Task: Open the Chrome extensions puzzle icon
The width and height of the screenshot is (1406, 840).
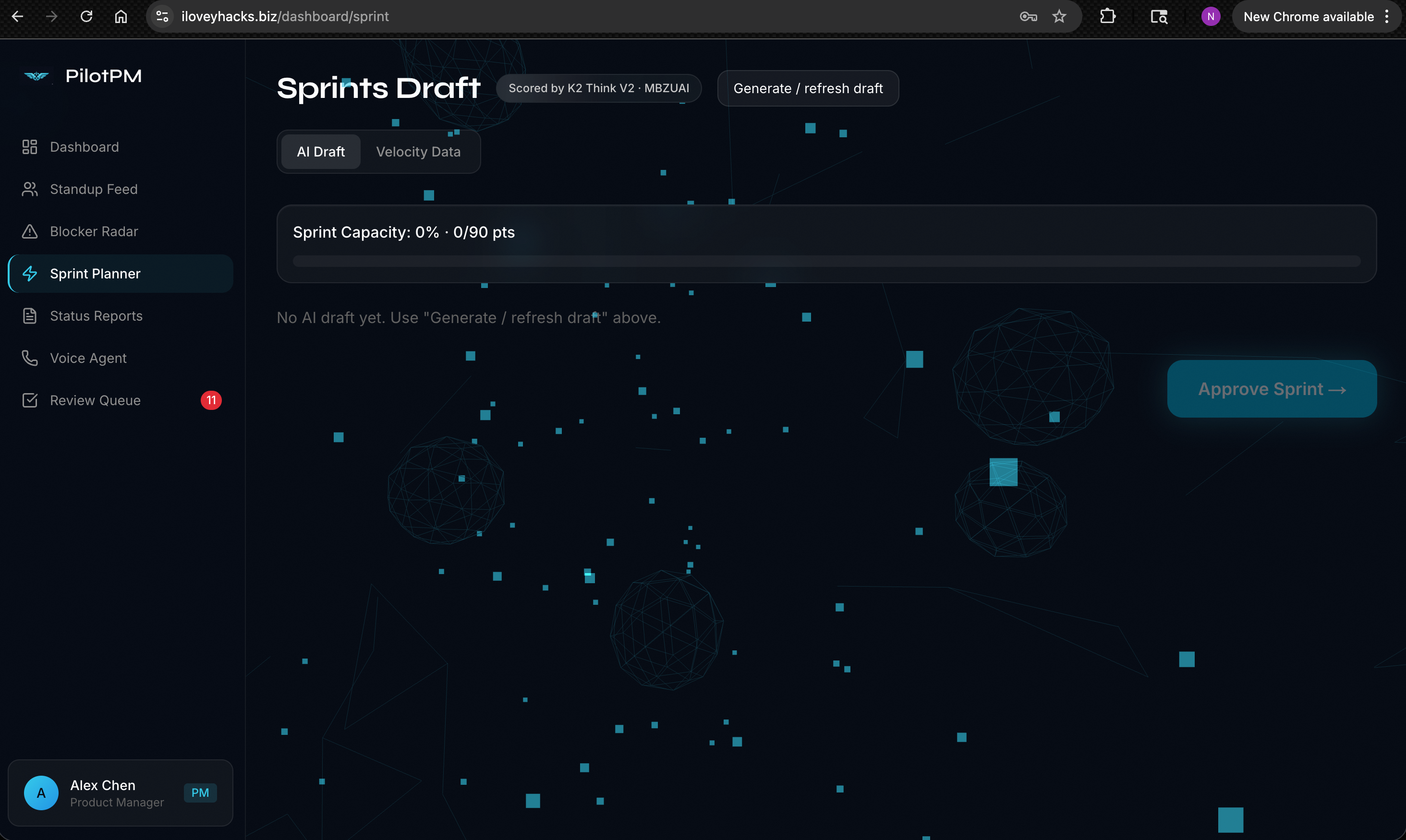Action: coord(1107,16)
